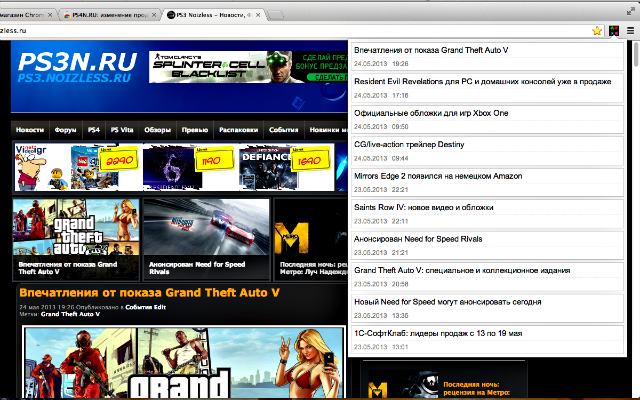Image resolution: width=640 pixels, height=400 pixels.
Task: Open 'Mirrors Edge 2' Amazon news item
Action: point(438,176)
